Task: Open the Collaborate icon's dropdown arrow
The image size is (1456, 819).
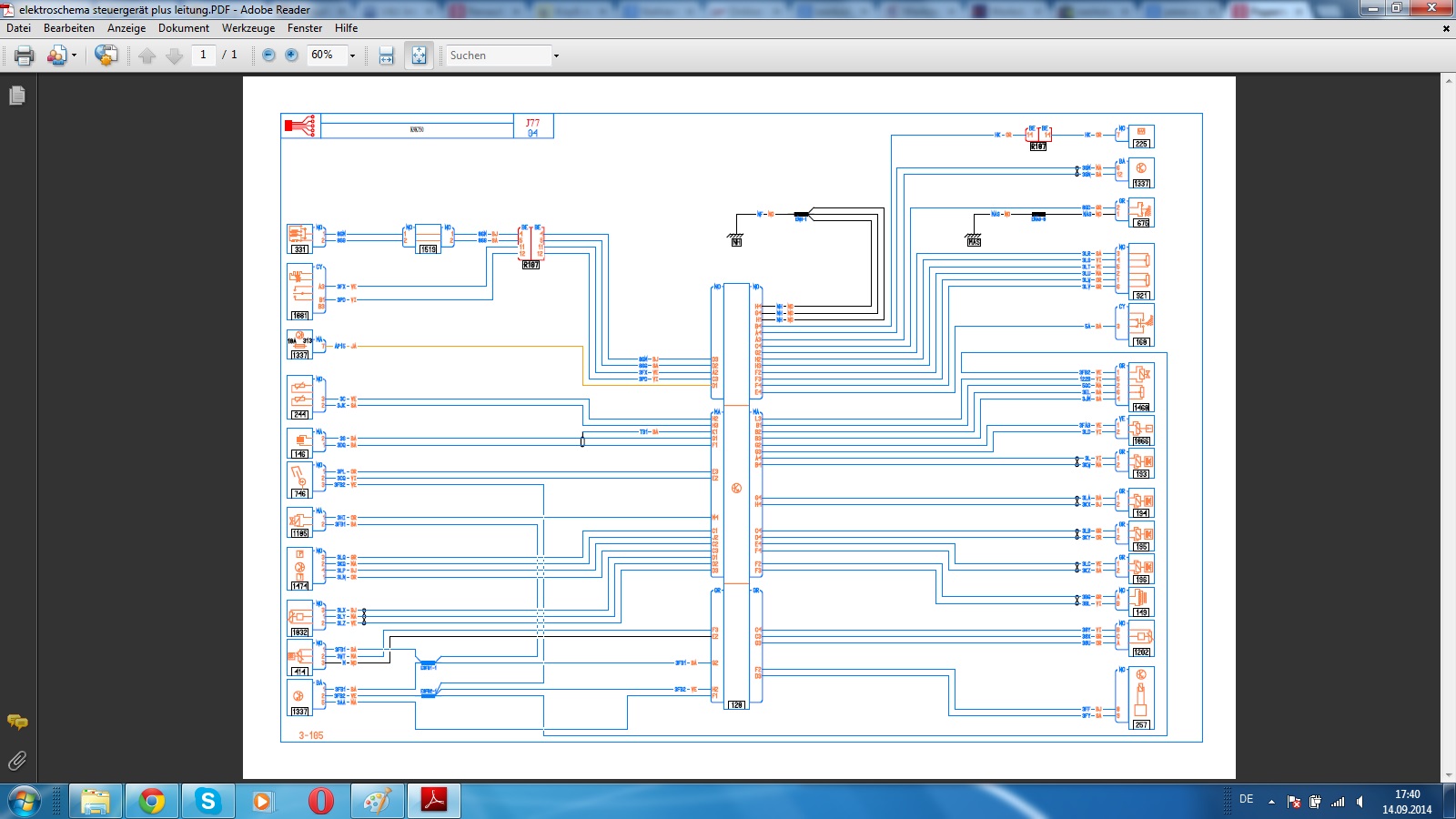Action: coord(74,56)
